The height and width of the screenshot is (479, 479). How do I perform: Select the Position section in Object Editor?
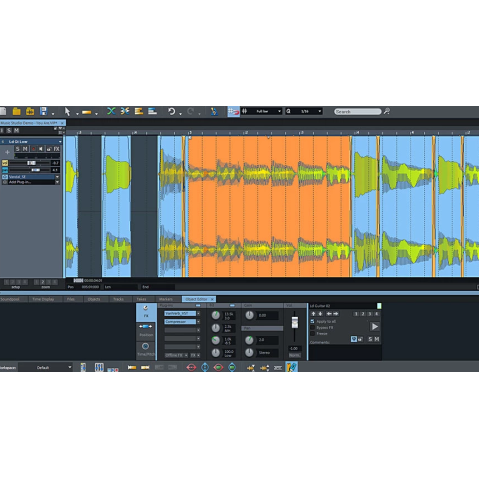click(146, 331)
